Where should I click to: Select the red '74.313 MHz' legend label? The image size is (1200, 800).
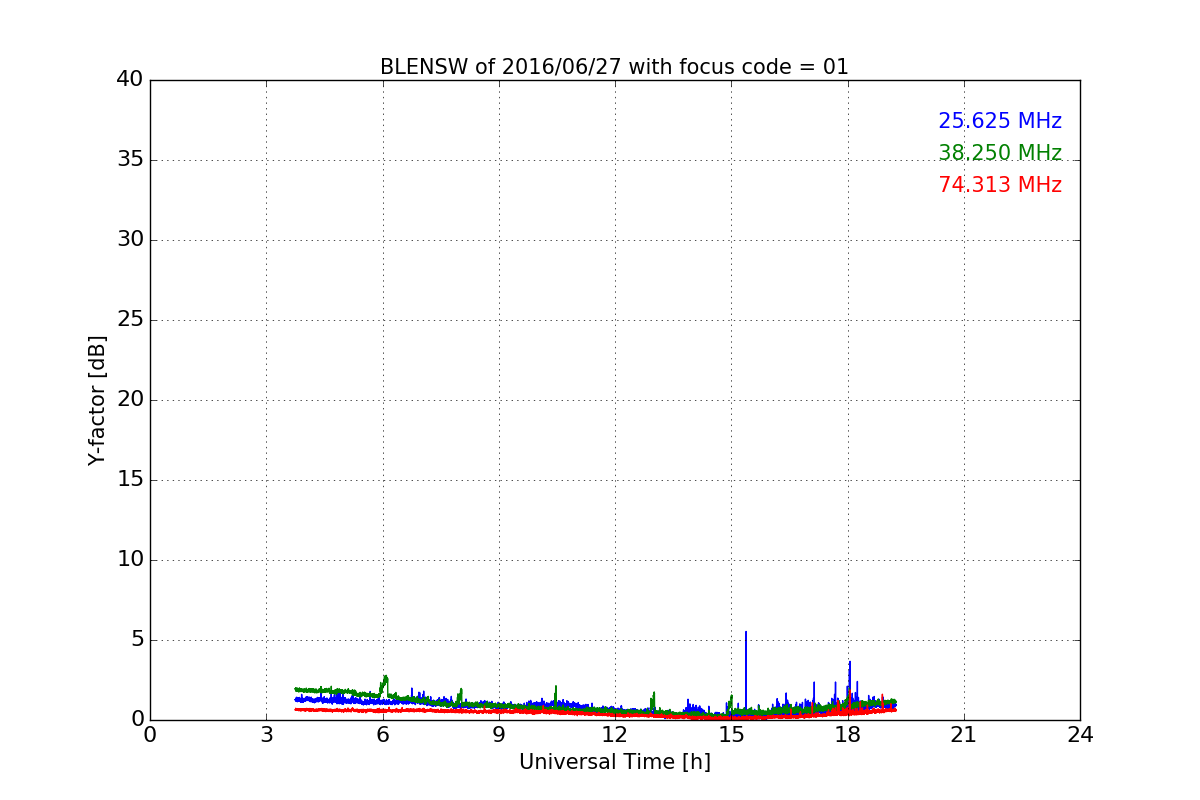point(1000,185)
